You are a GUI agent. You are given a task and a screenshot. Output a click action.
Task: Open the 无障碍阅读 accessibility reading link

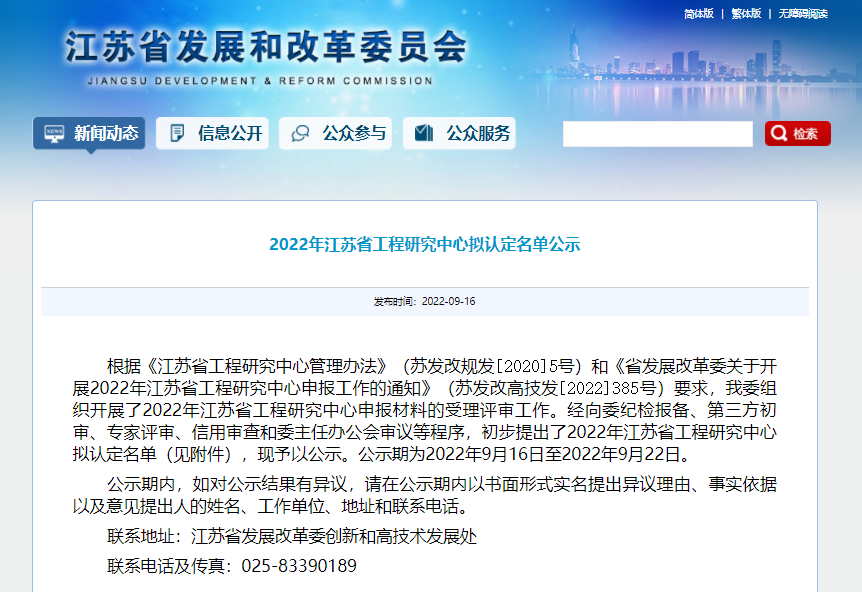(x=803, y=14)
